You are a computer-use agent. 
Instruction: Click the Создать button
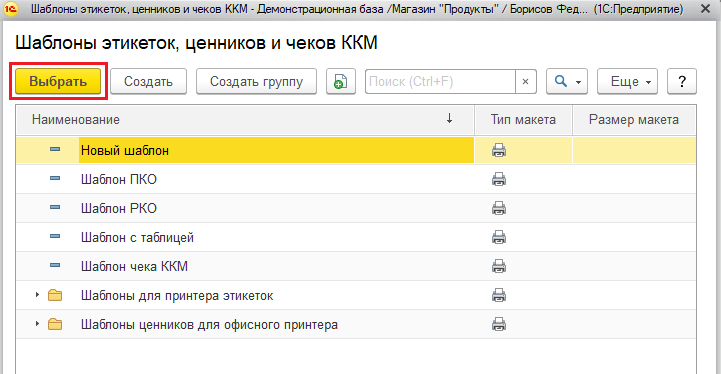148,81
